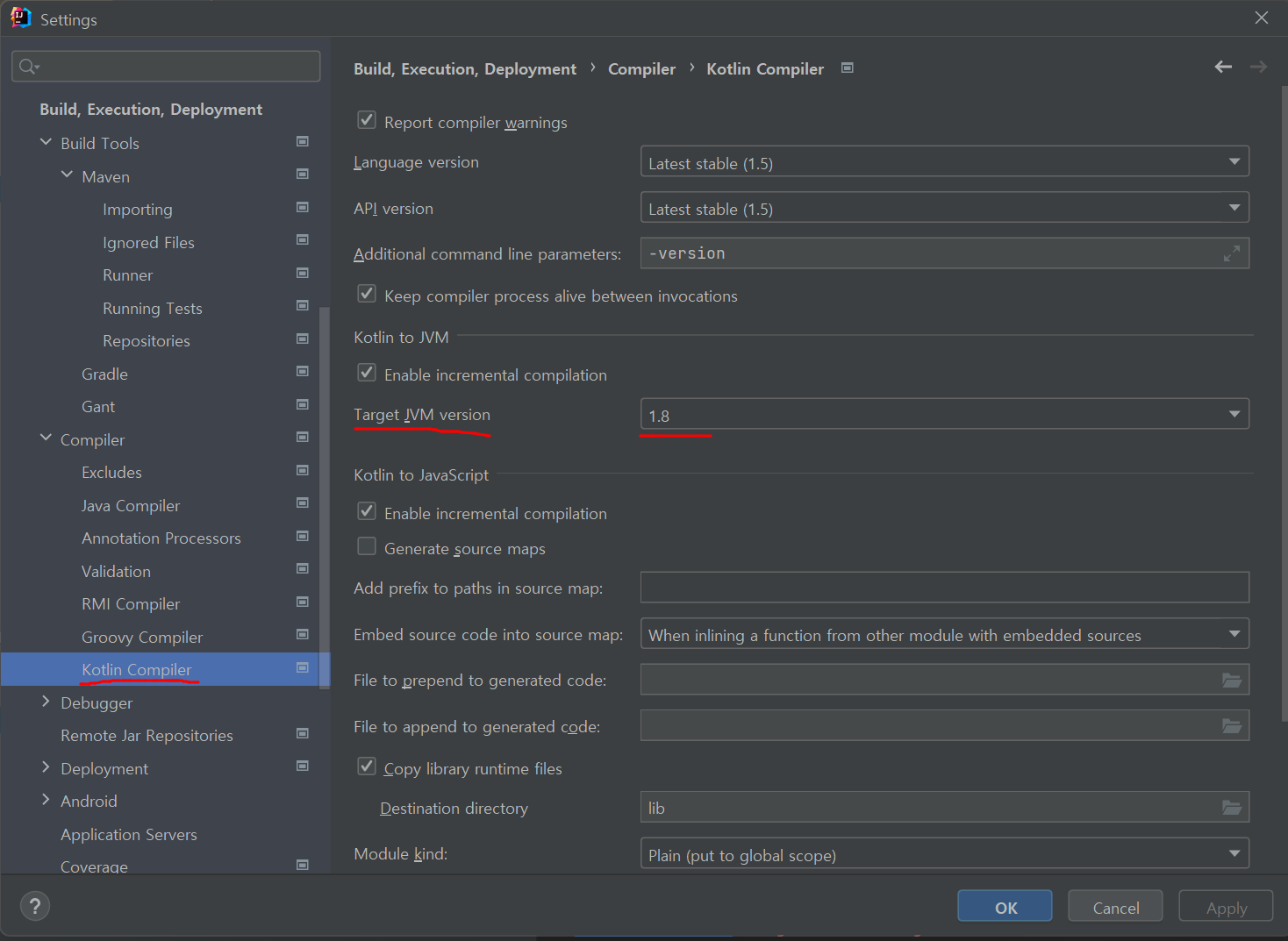Click project icon next to Annotation Processors
Viewport: 1288px width, 941px height.
[x=303, y=536]
